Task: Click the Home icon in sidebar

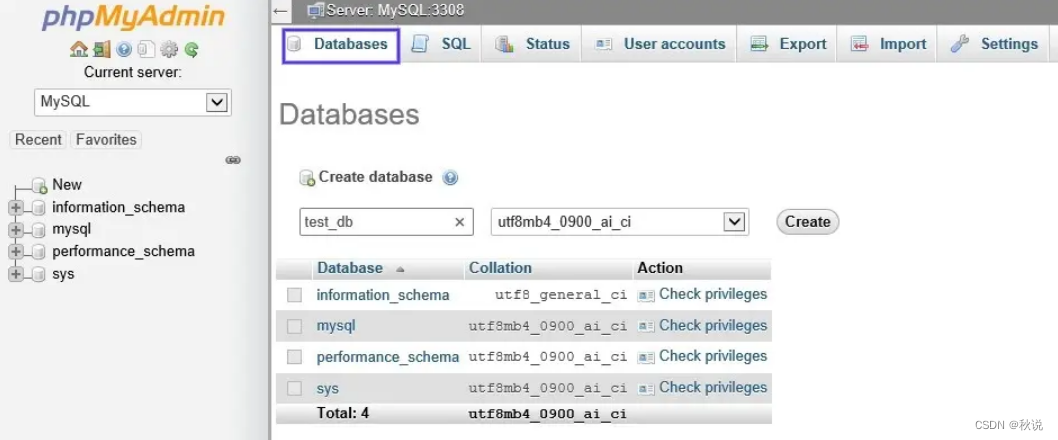Action: point(79,49)
